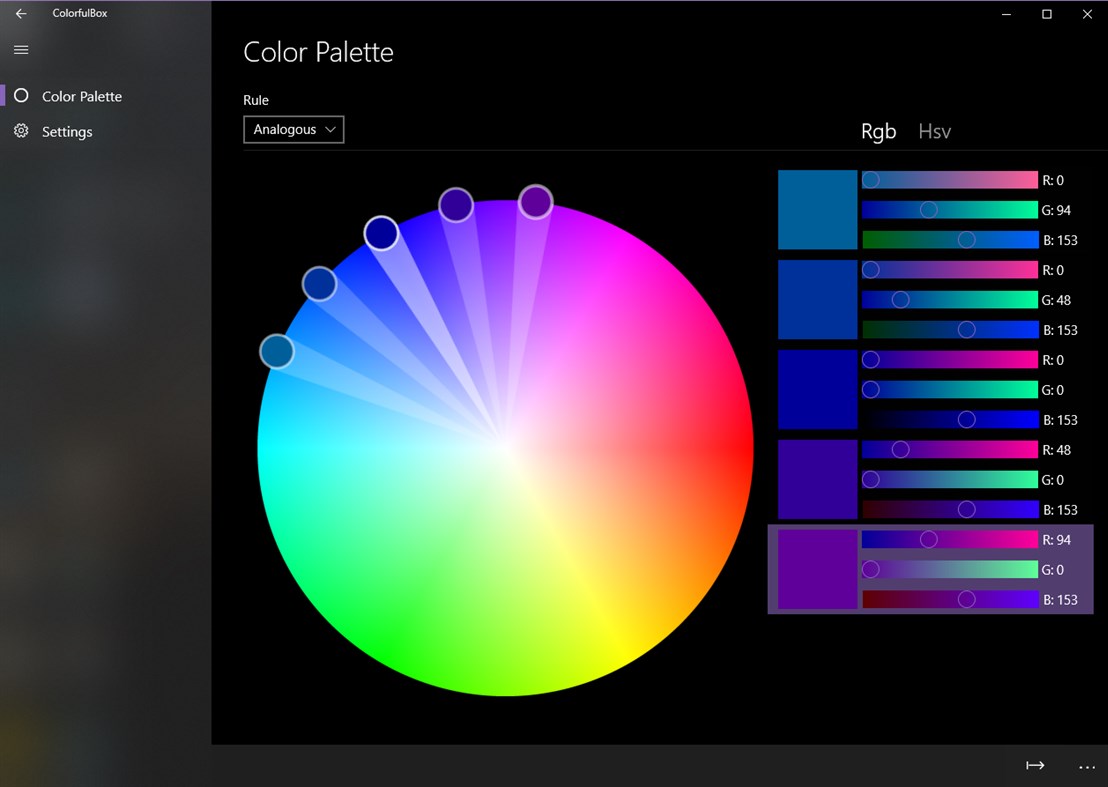The width and height of the screenshot is (1108, 787).
Task: Open the hamburger navigation menu
Action: (21, 50)
